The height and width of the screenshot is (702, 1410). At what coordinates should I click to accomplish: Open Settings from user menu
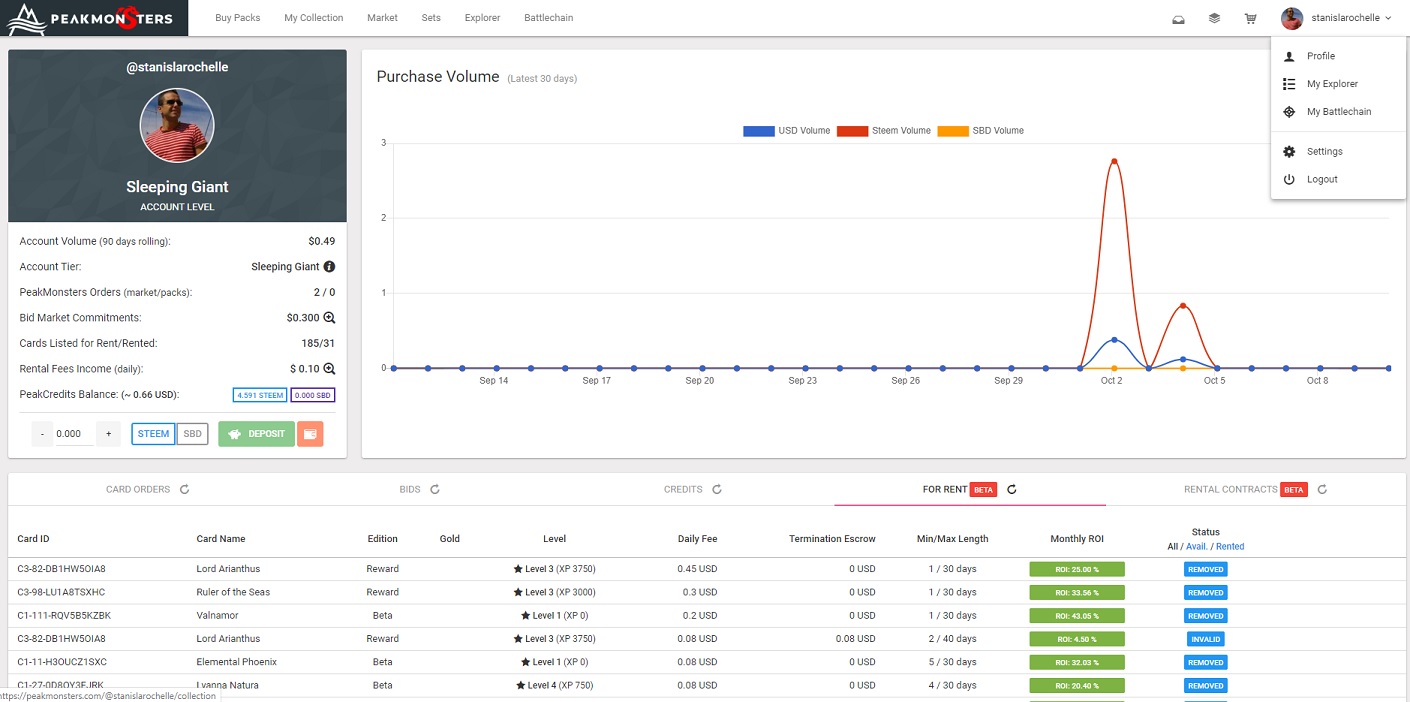(x=1338, y=152)
